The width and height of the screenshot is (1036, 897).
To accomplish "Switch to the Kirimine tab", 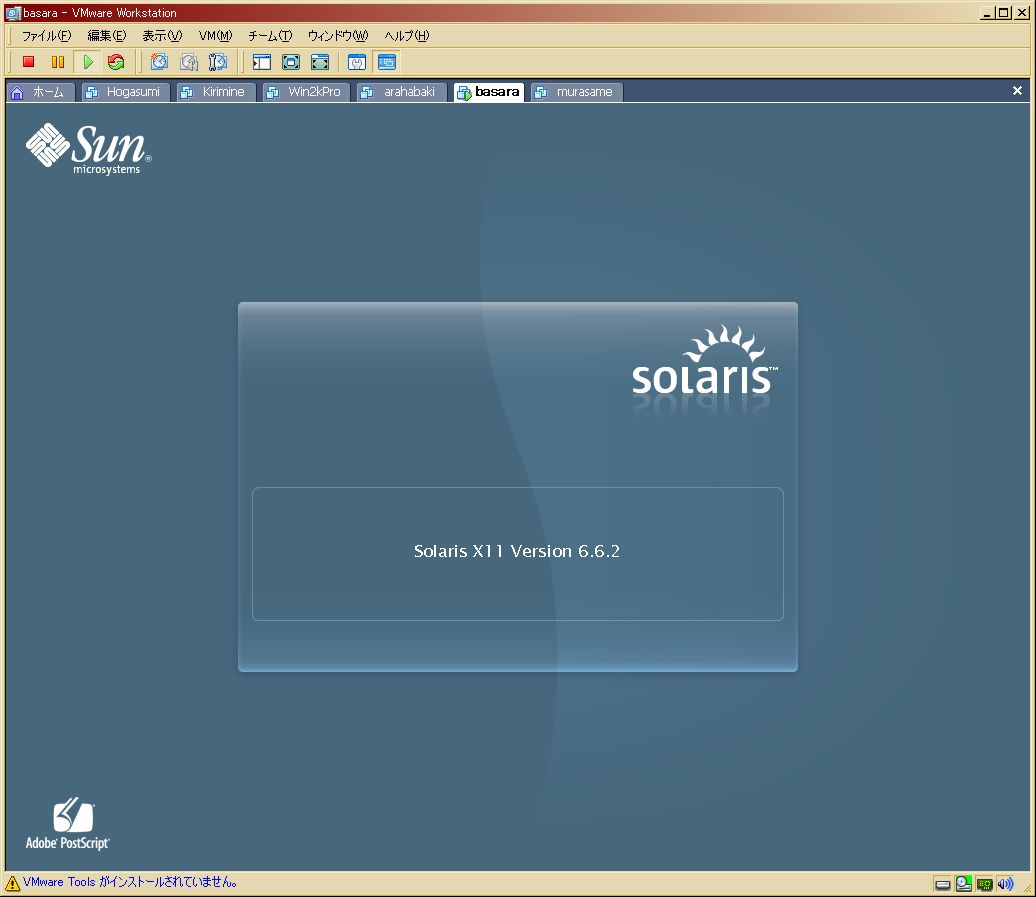I will click(215, 92).
